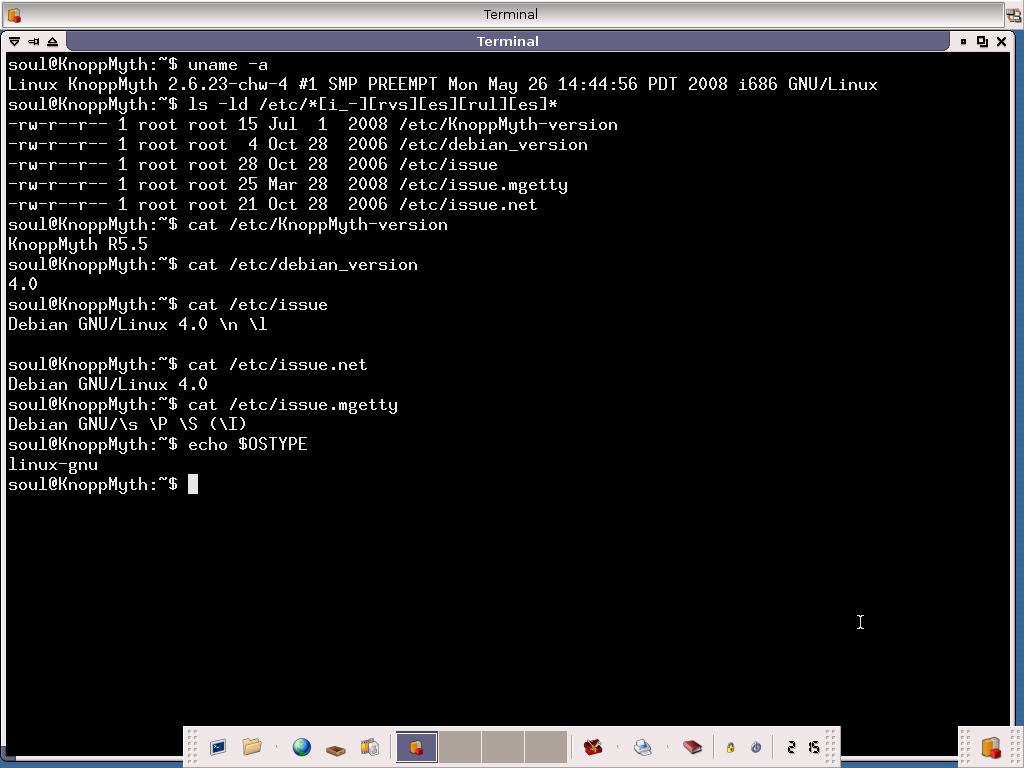Click the panel clock display
This screenshot has width=1024, height=768.
pyautogui.click(x=803, y=746)
